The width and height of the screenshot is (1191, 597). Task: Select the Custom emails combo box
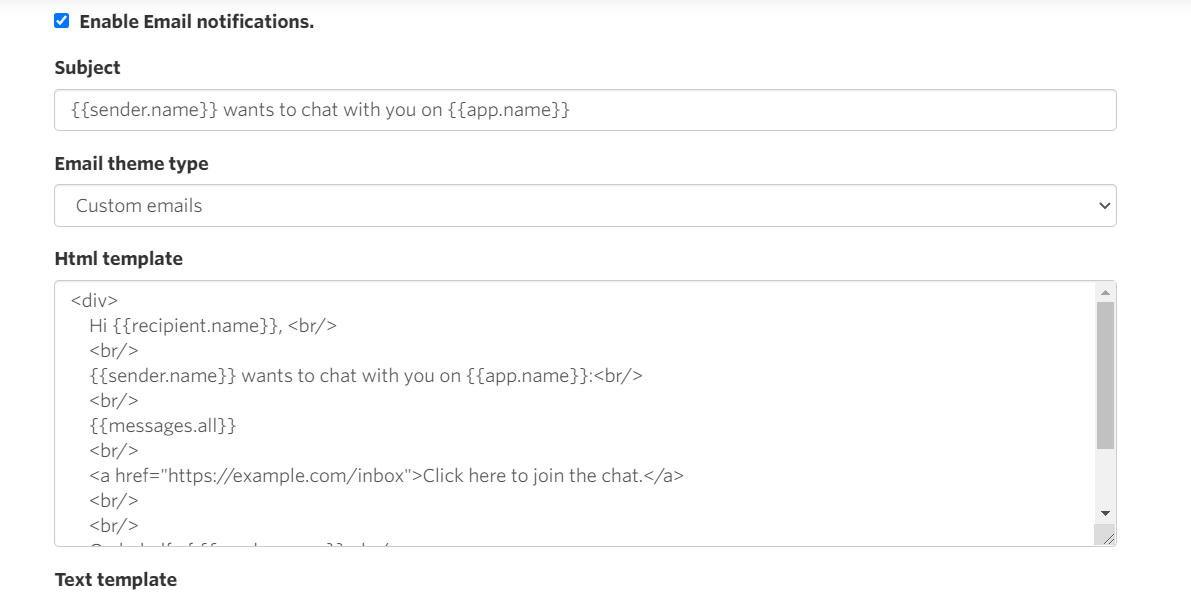(x=585, y=205)
